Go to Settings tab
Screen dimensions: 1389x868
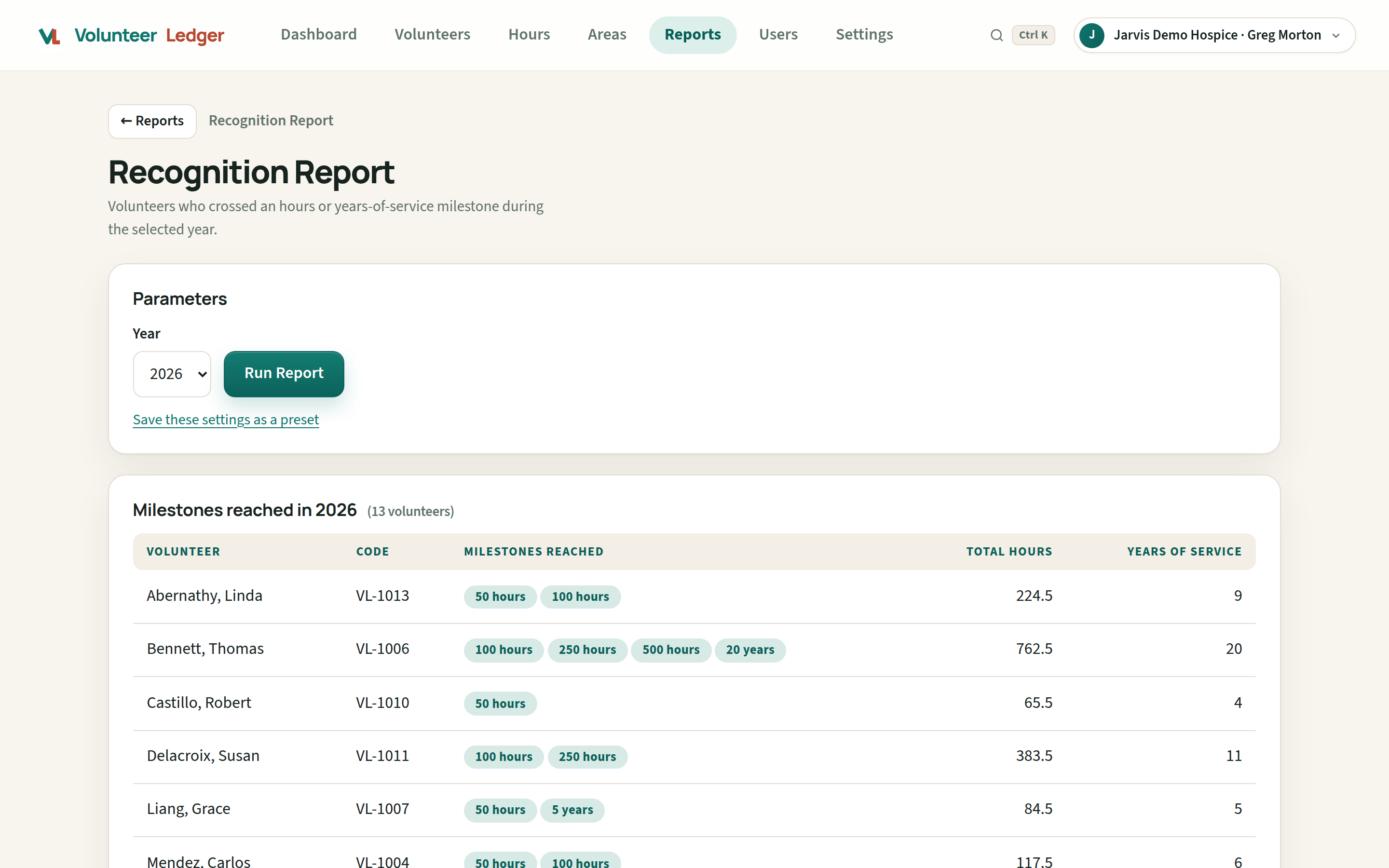coord(864,34)
